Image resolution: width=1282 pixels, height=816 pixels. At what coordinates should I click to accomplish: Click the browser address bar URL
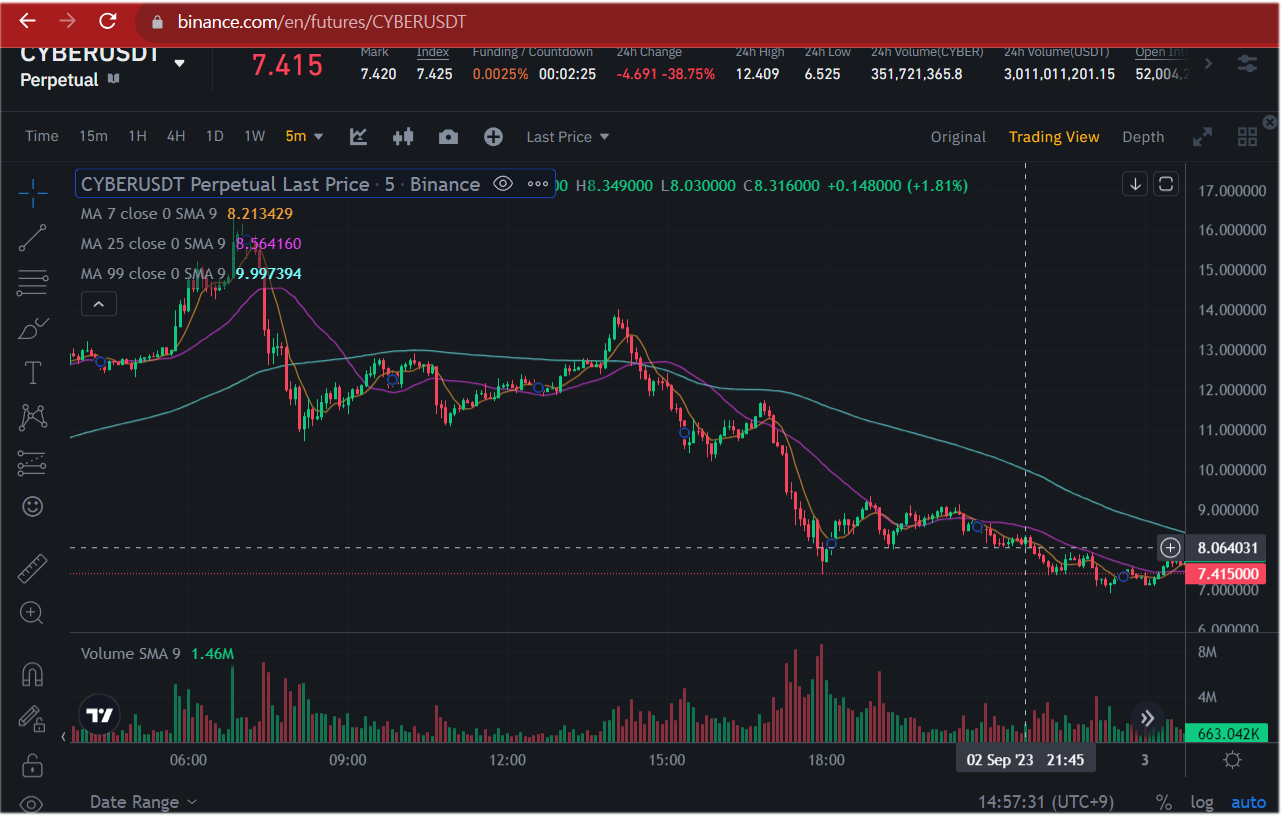click(322, 22)
